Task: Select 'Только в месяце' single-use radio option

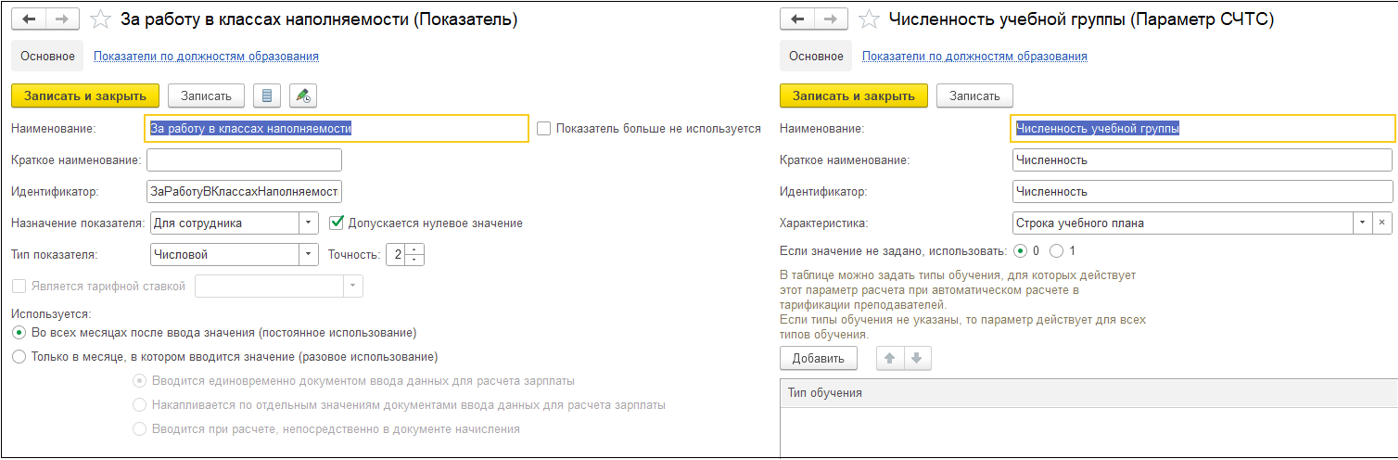Action: (18, 357)
